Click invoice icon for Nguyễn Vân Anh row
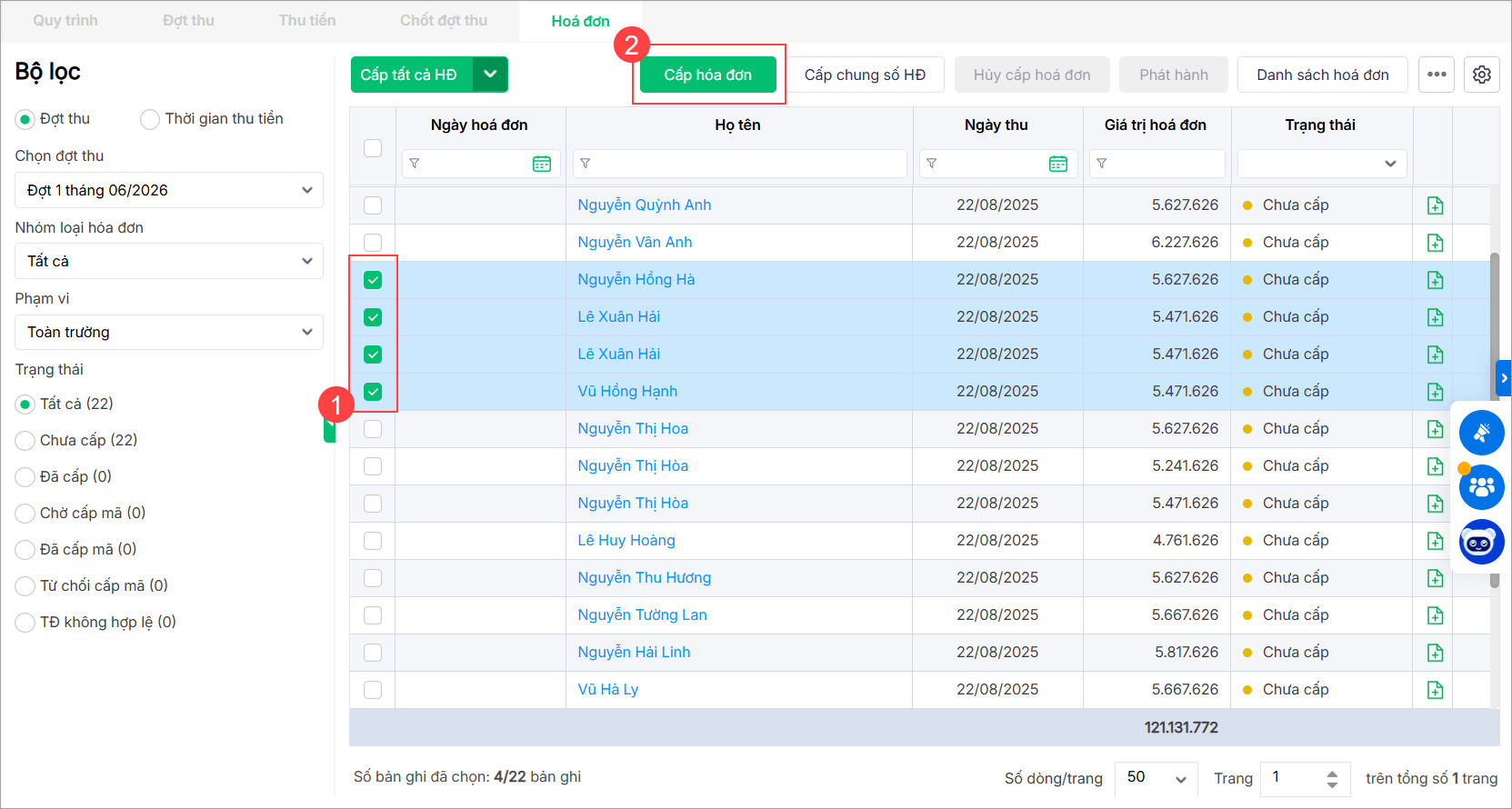The image size is (1512, 809). pyautogui.click(x=1435, y=243)
